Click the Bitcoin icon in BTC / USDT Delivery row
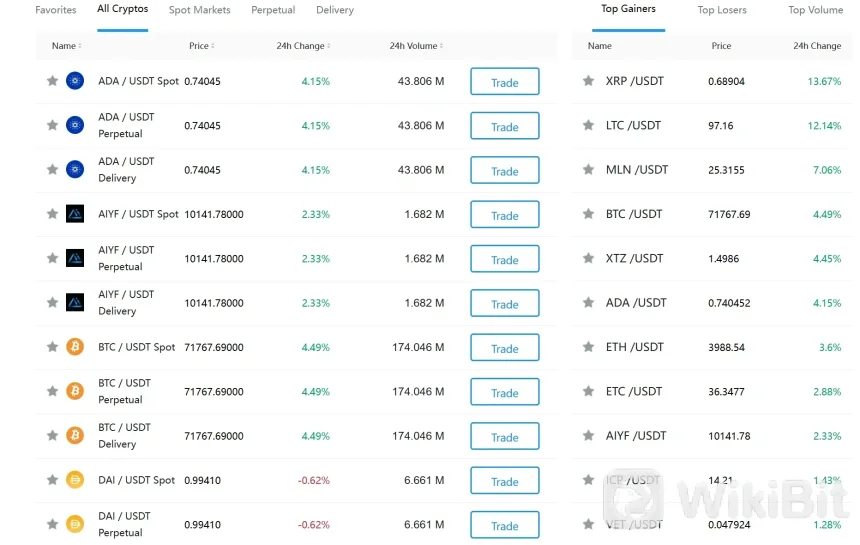 pos(75,435)
